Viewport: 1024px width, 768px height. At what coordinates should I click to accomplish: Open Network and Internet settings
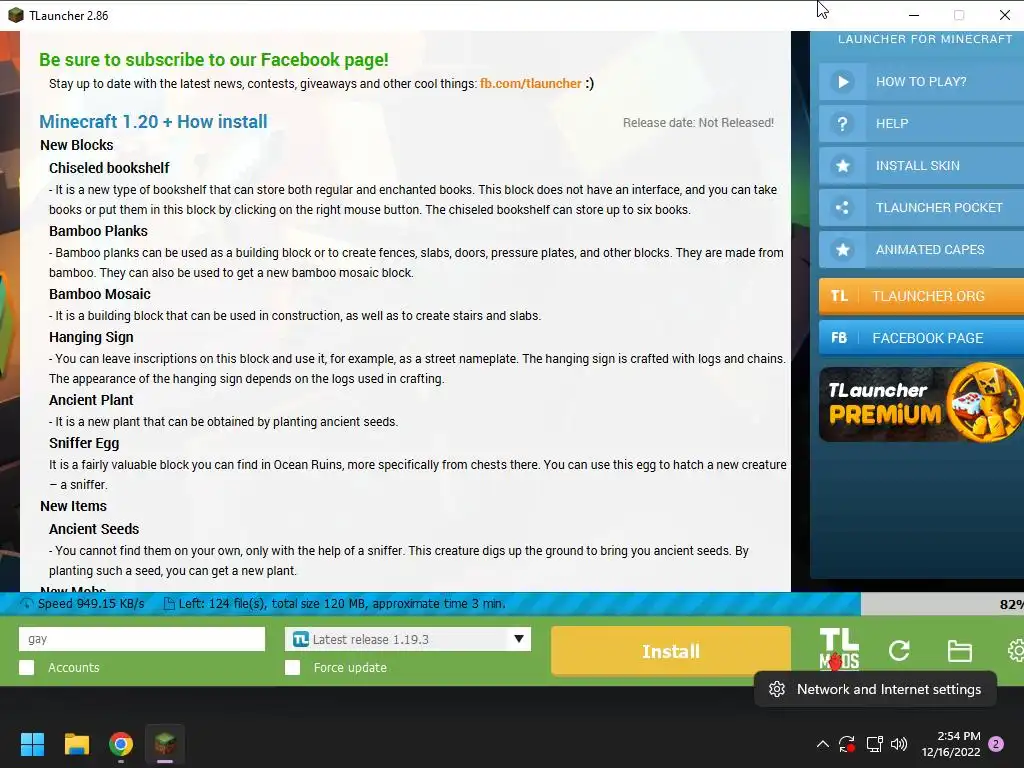[x=875, y=689]
